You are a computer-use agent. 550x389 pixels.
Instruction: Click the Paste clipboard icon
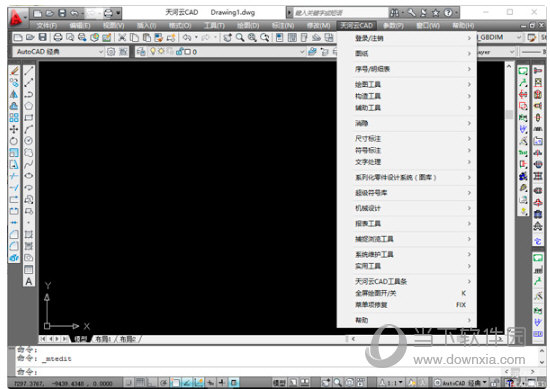[x=147, y=37]
